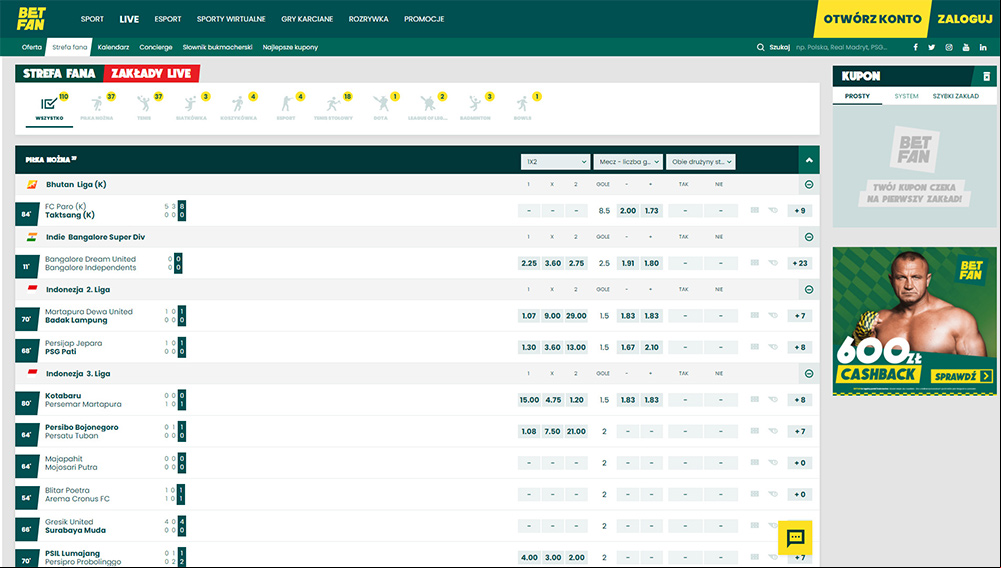Open the SPORTY WIRTUALNE menu item
Viewport: 1001px width, 568px height.
231,19
